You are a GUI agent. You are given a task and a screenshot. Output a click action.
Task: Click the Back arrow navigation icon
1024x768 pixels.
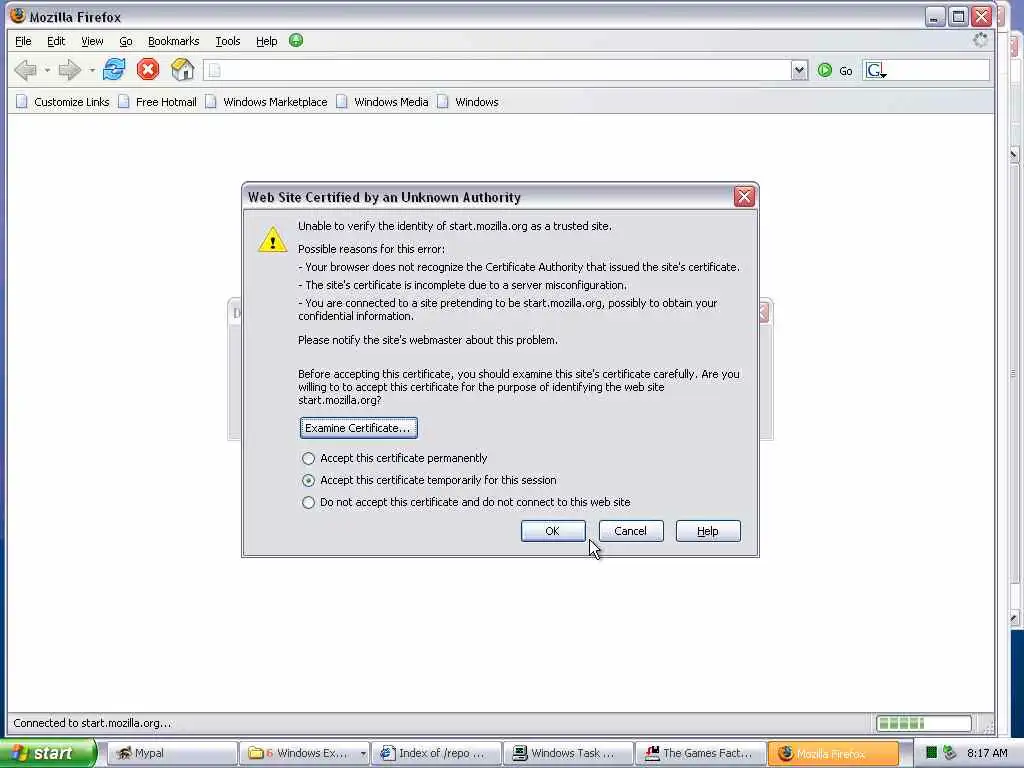(25, 70)
